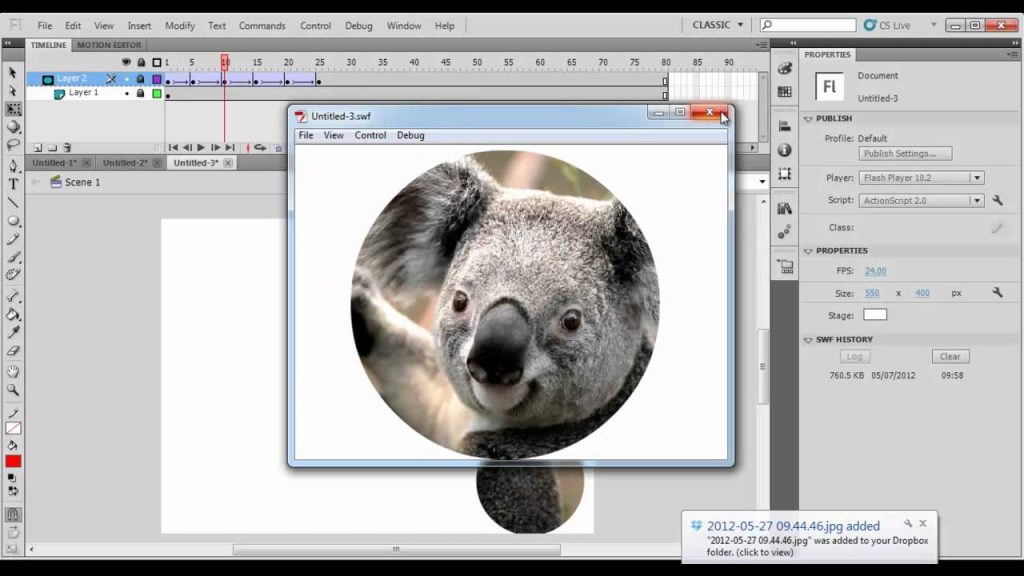
Task: Open the Commands menu
Action: pos(262,25)
